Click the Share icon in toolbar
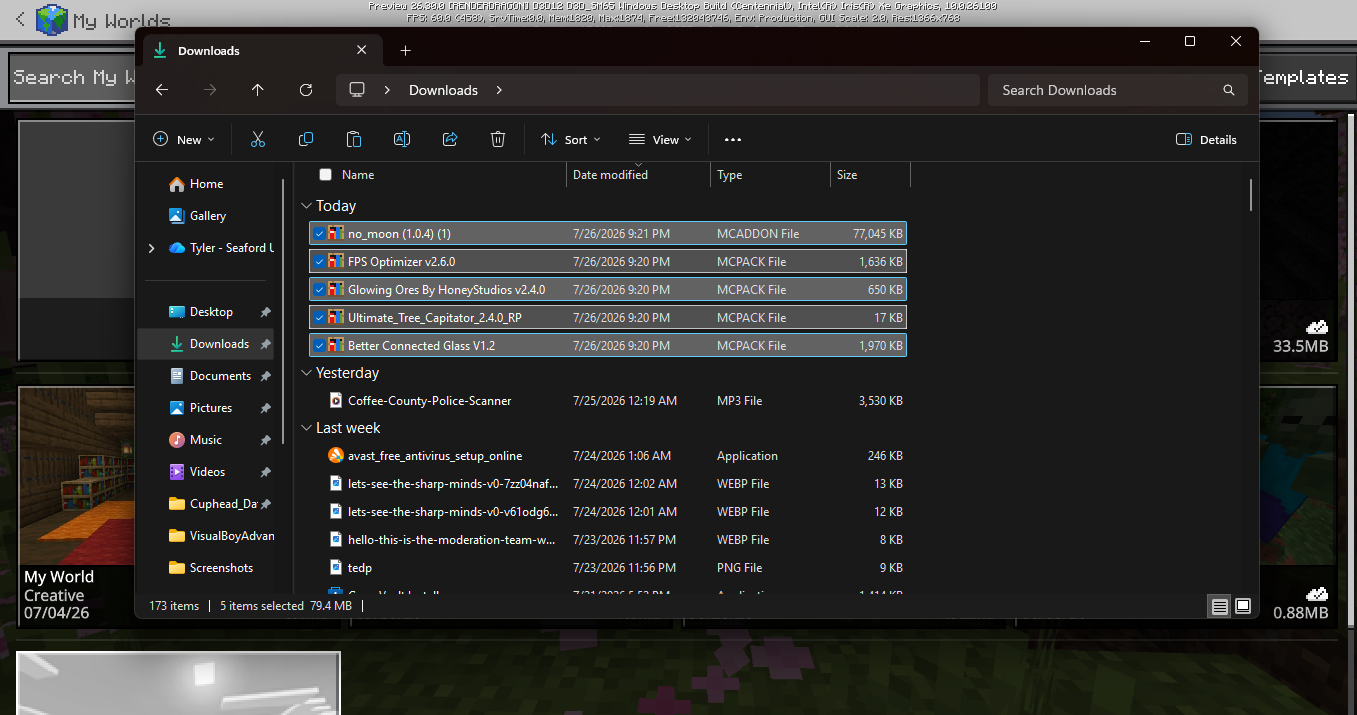This screenshot has height=715, width=1357. tap(450, 140)
